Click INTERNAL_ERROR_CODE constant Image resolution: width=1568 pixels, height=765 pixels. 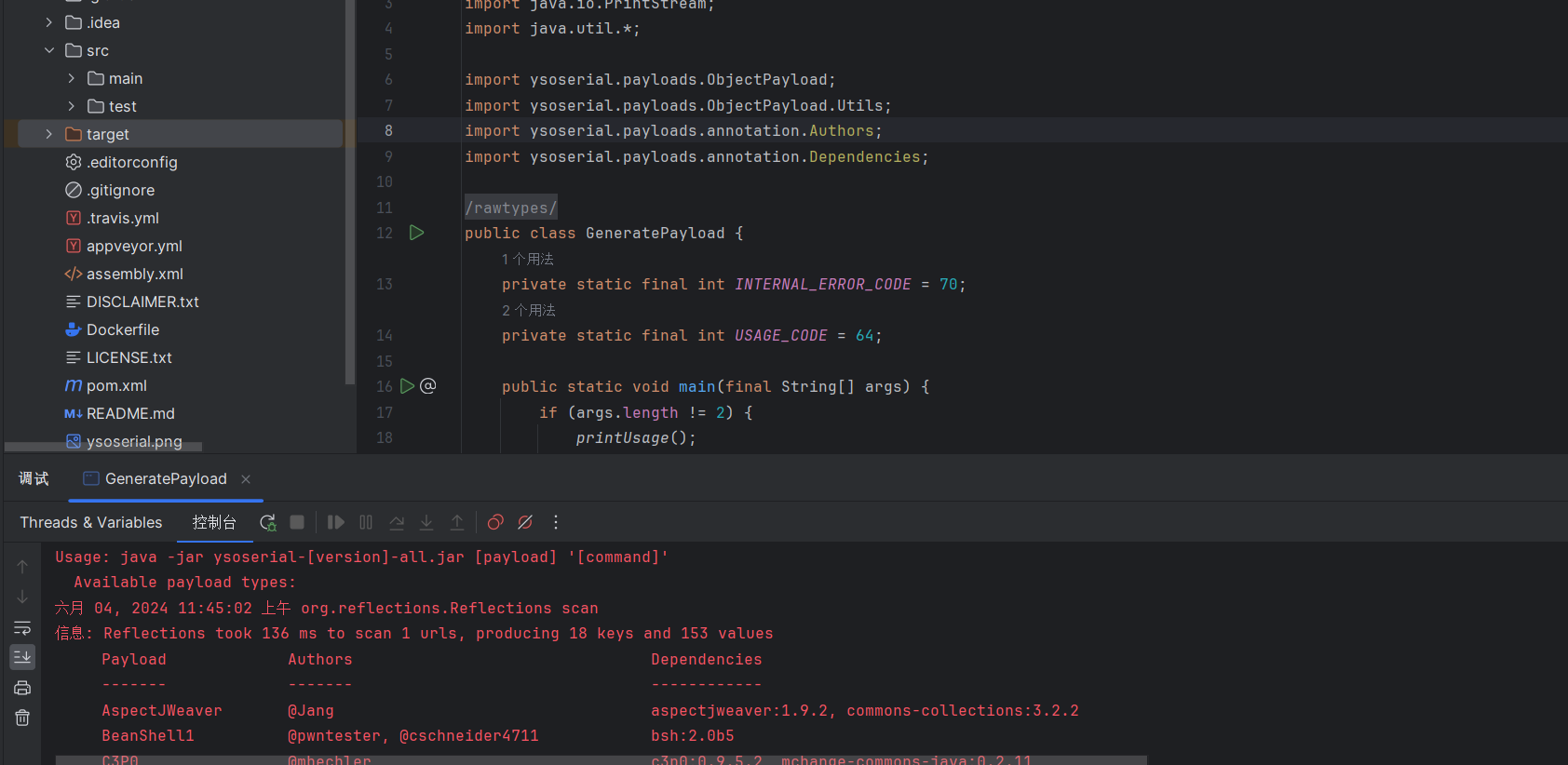point(823,284)
